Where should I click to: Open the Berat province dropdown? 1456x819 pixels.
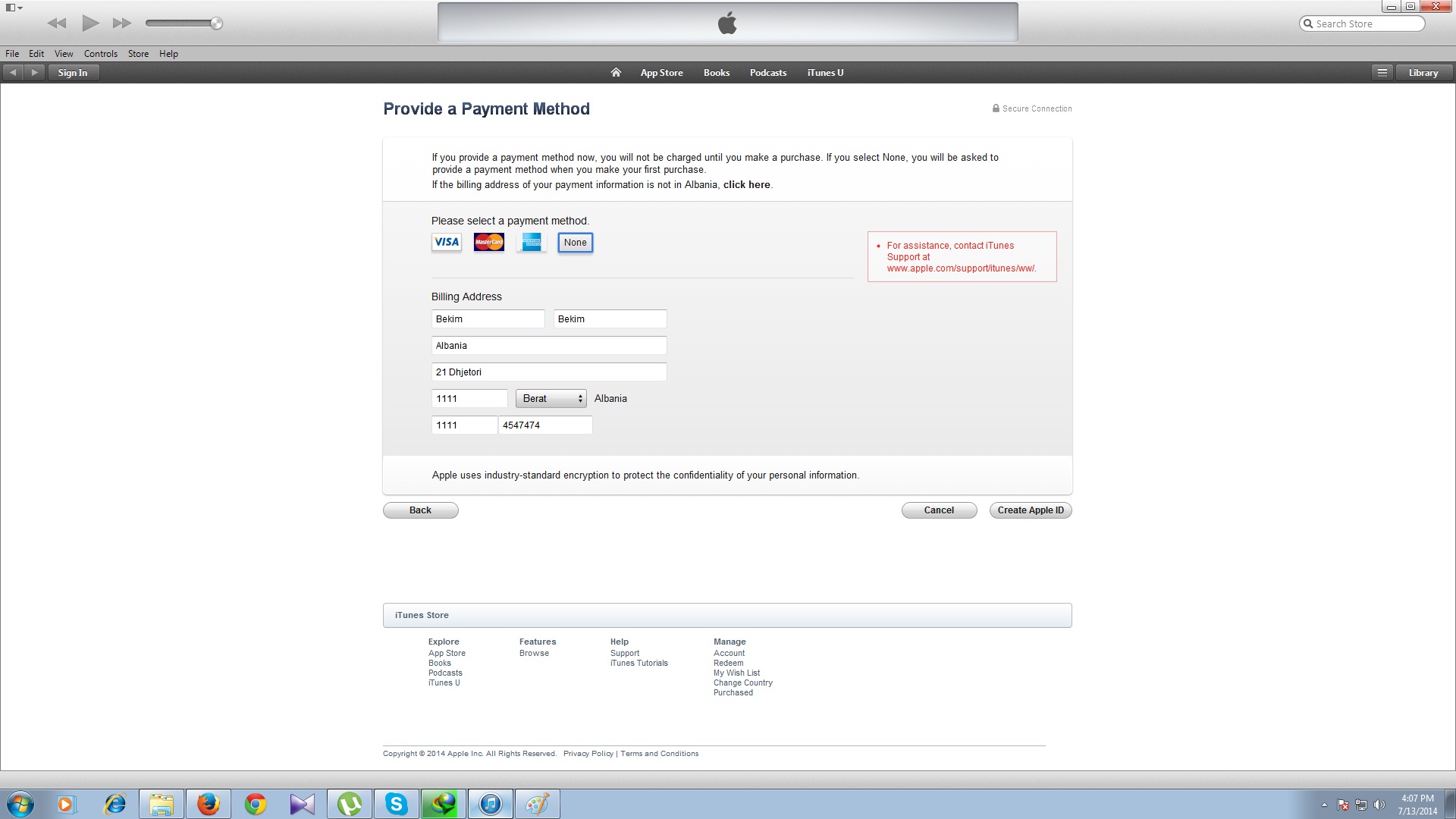pyautogui.click(x=551, y=399)
